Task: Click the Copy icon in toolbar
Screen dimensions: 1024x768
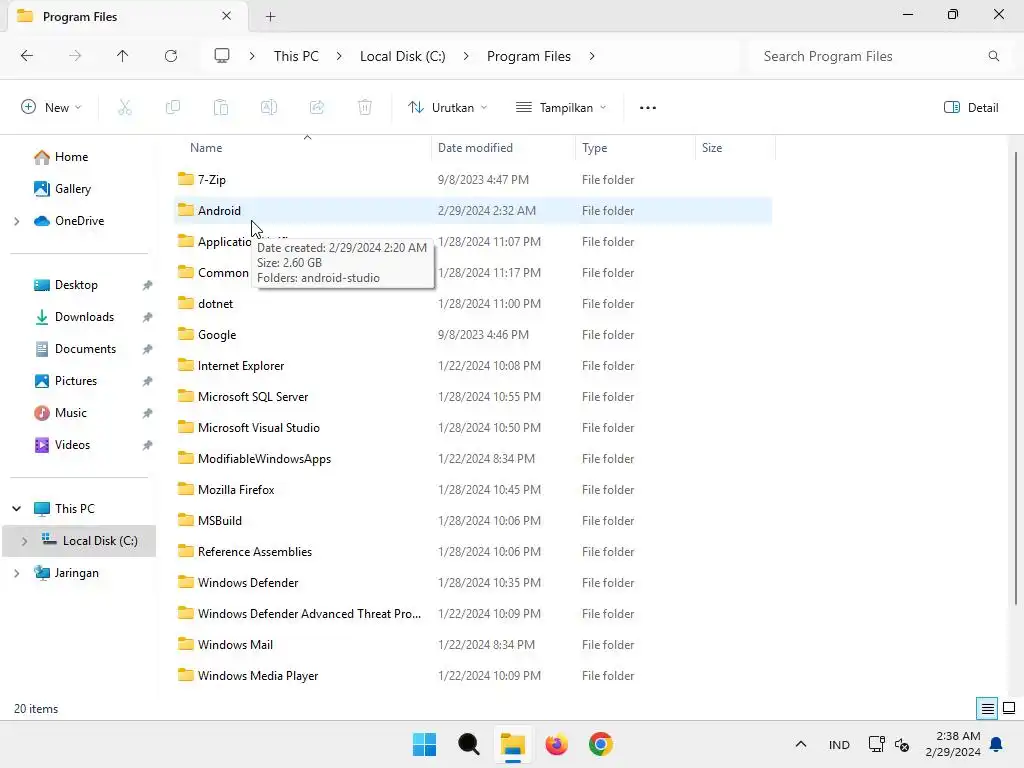Action: click(x=173, y=107)
